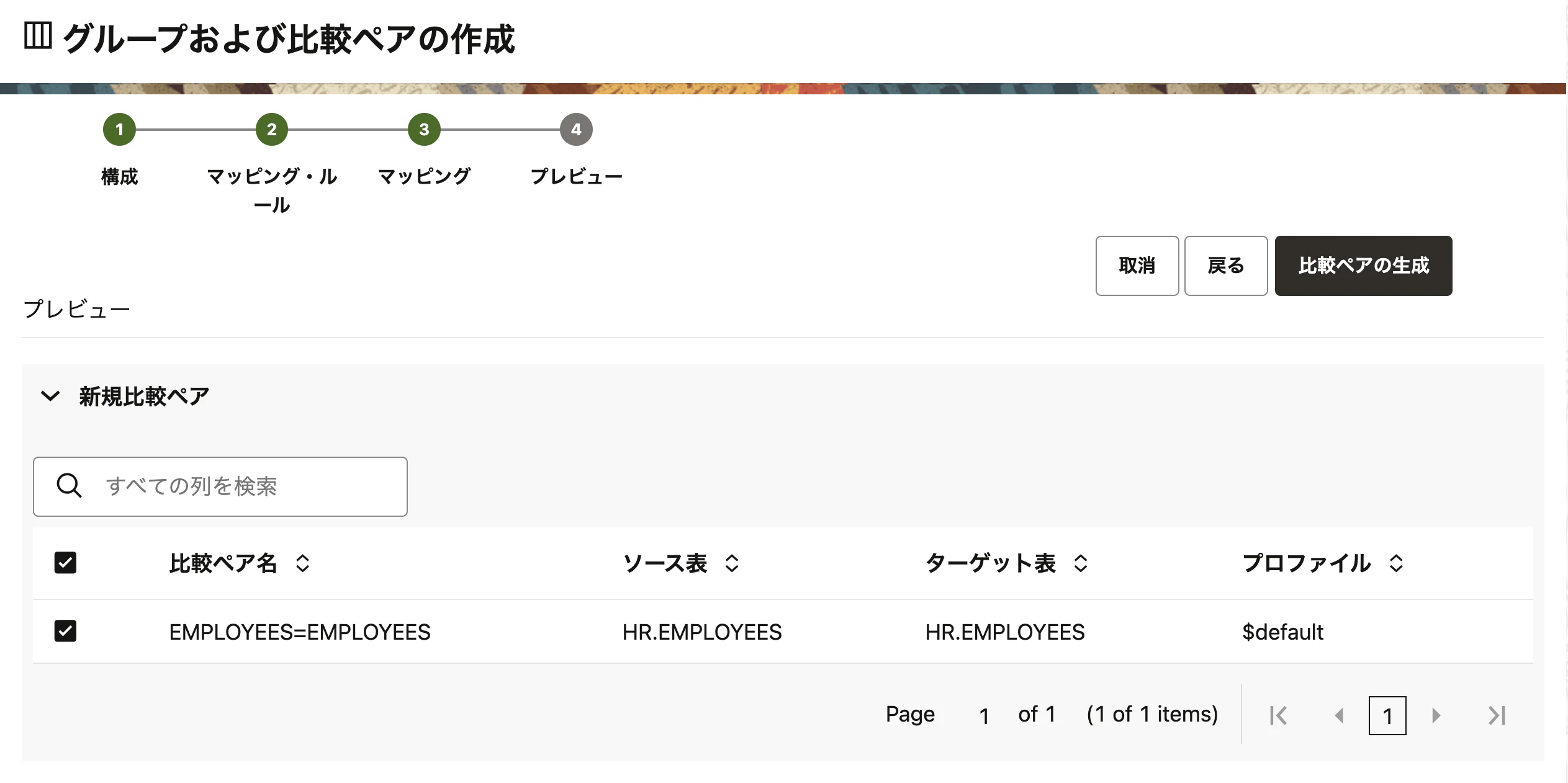1568x783 pixels.
Task: Click the 比較ペアの生成 button
Action: [x=1363, y=266]
